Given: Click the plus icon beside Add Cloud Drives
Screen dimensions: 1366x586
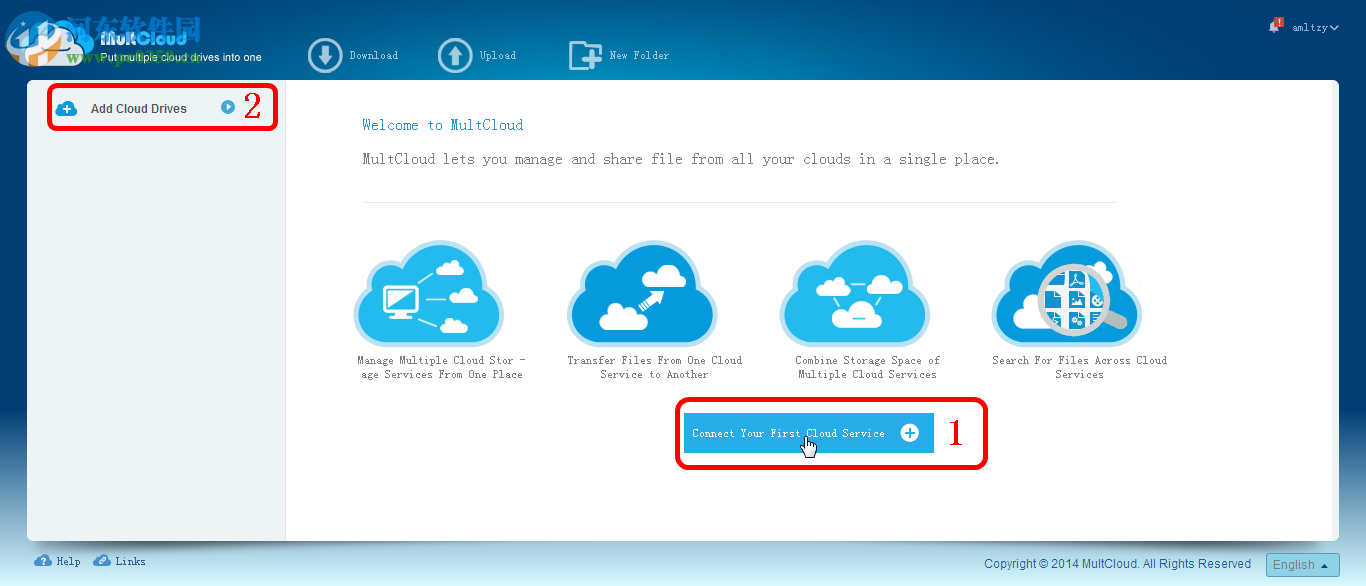Looking at the screenshot, I should pos(67,108).
